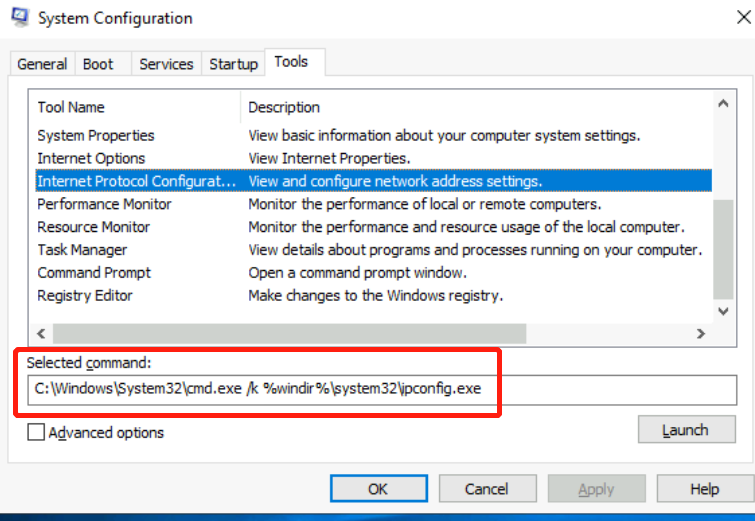
Task: Click the Launch button
Action: (685, 430)
